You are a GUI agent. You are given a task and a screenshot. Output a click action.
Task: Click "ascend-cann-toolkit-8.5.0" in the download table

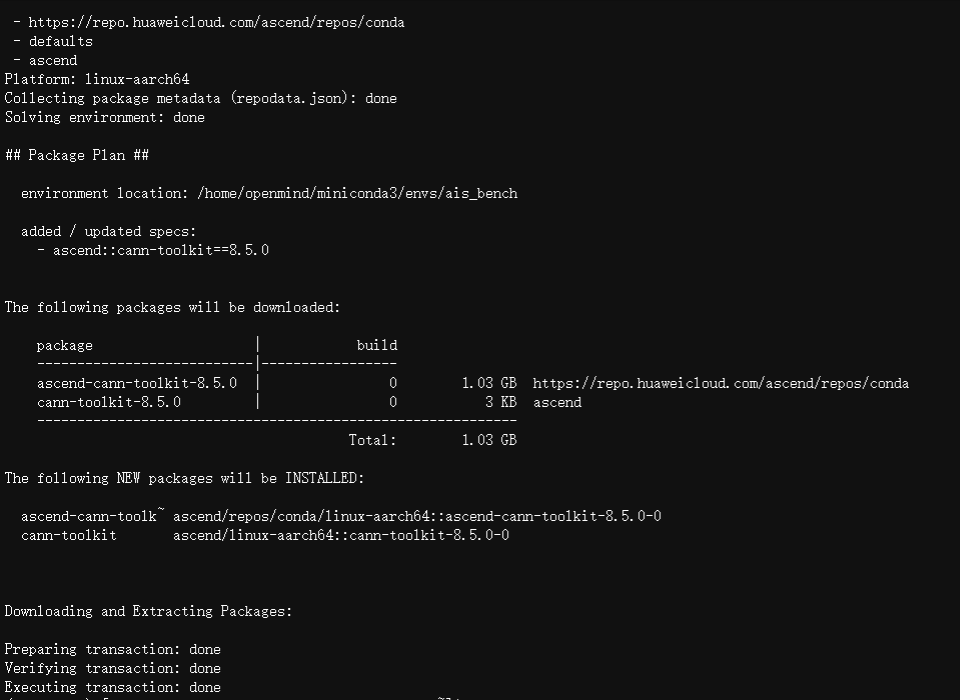pos(137,383)
